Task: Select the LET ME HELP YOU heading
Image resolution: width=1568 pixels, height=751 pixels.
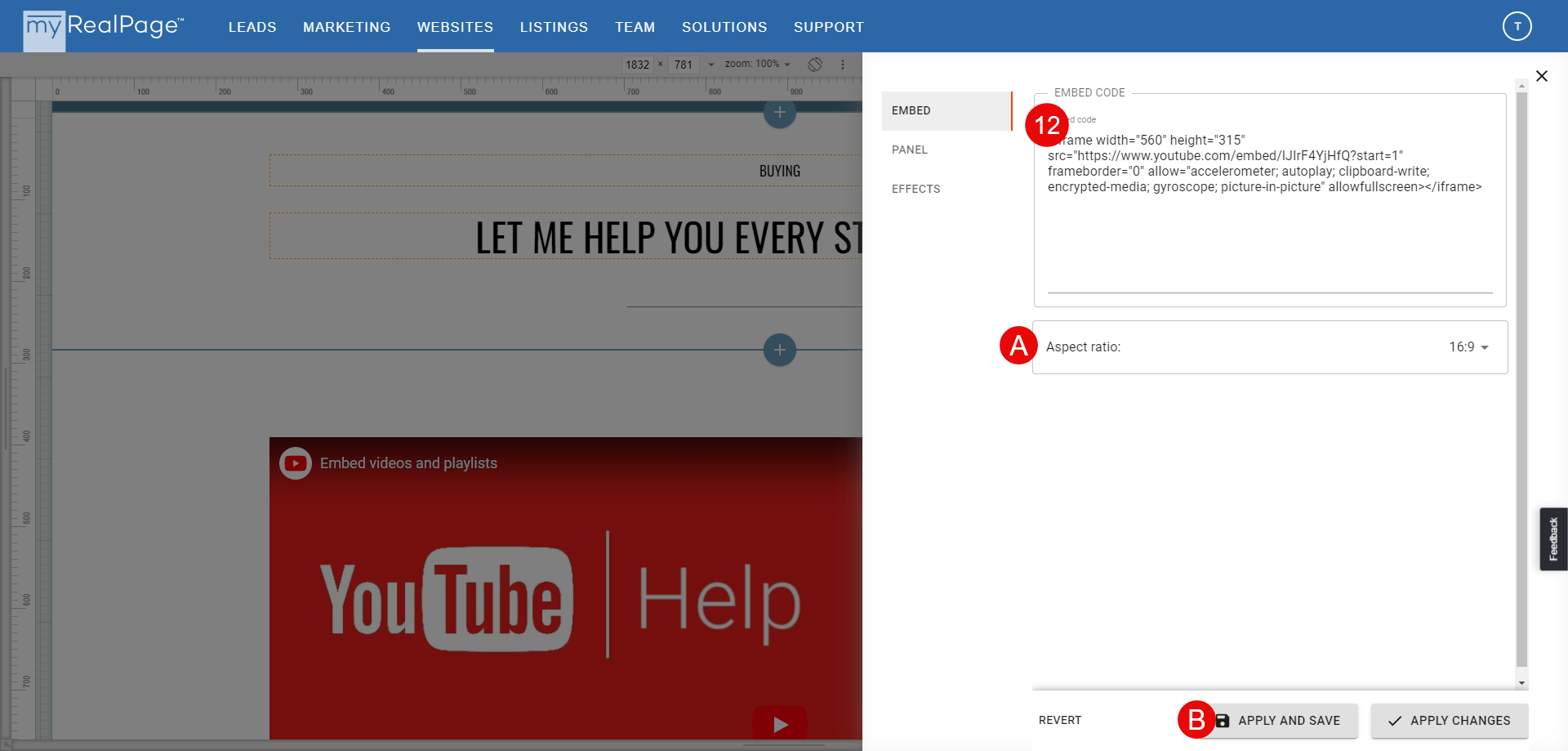Action: (565, 236)
